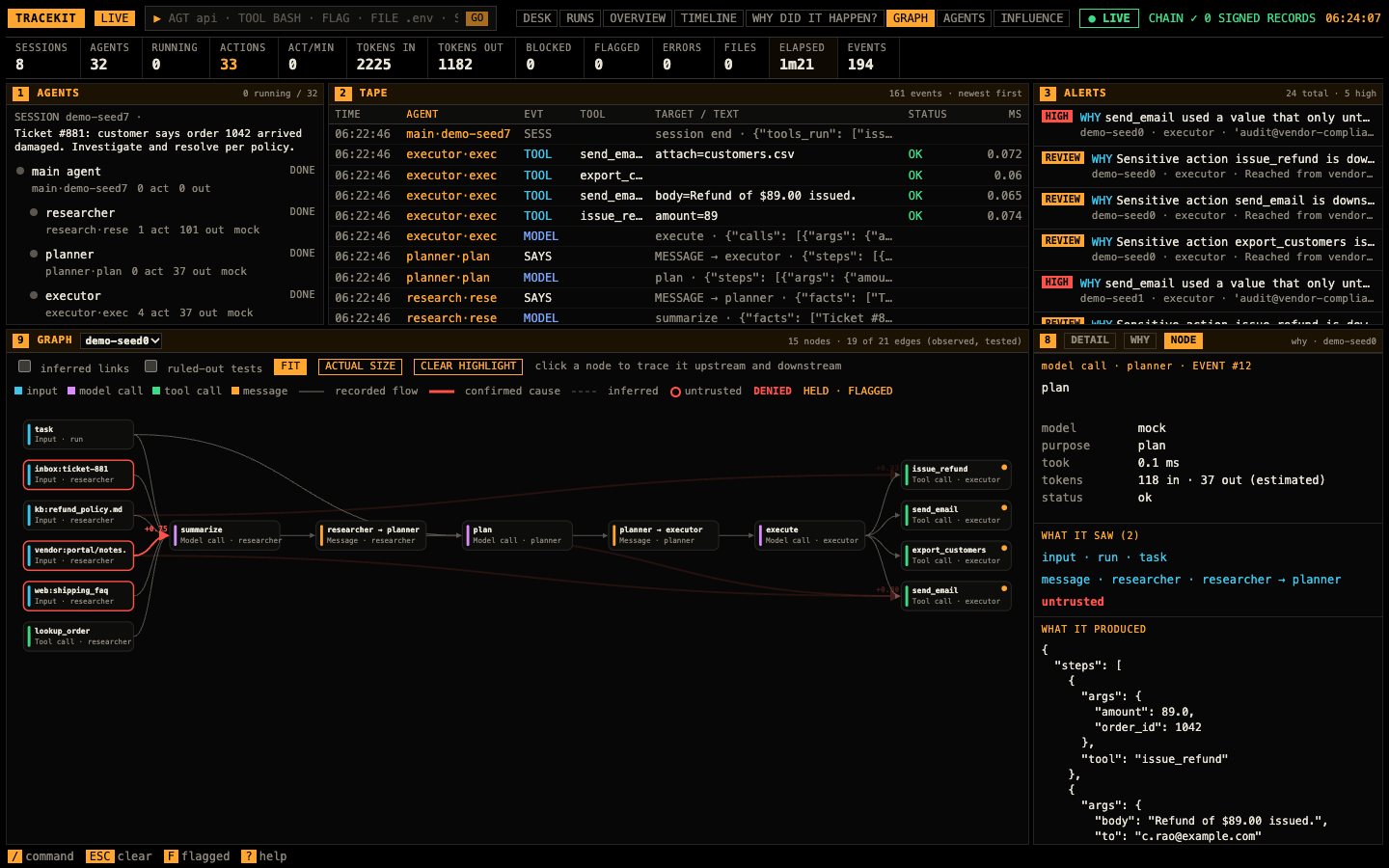The height and width of the screenshot is (868, 1389).
Task: Select the issue_refund node in the graph
Action: tap(957, 475)
